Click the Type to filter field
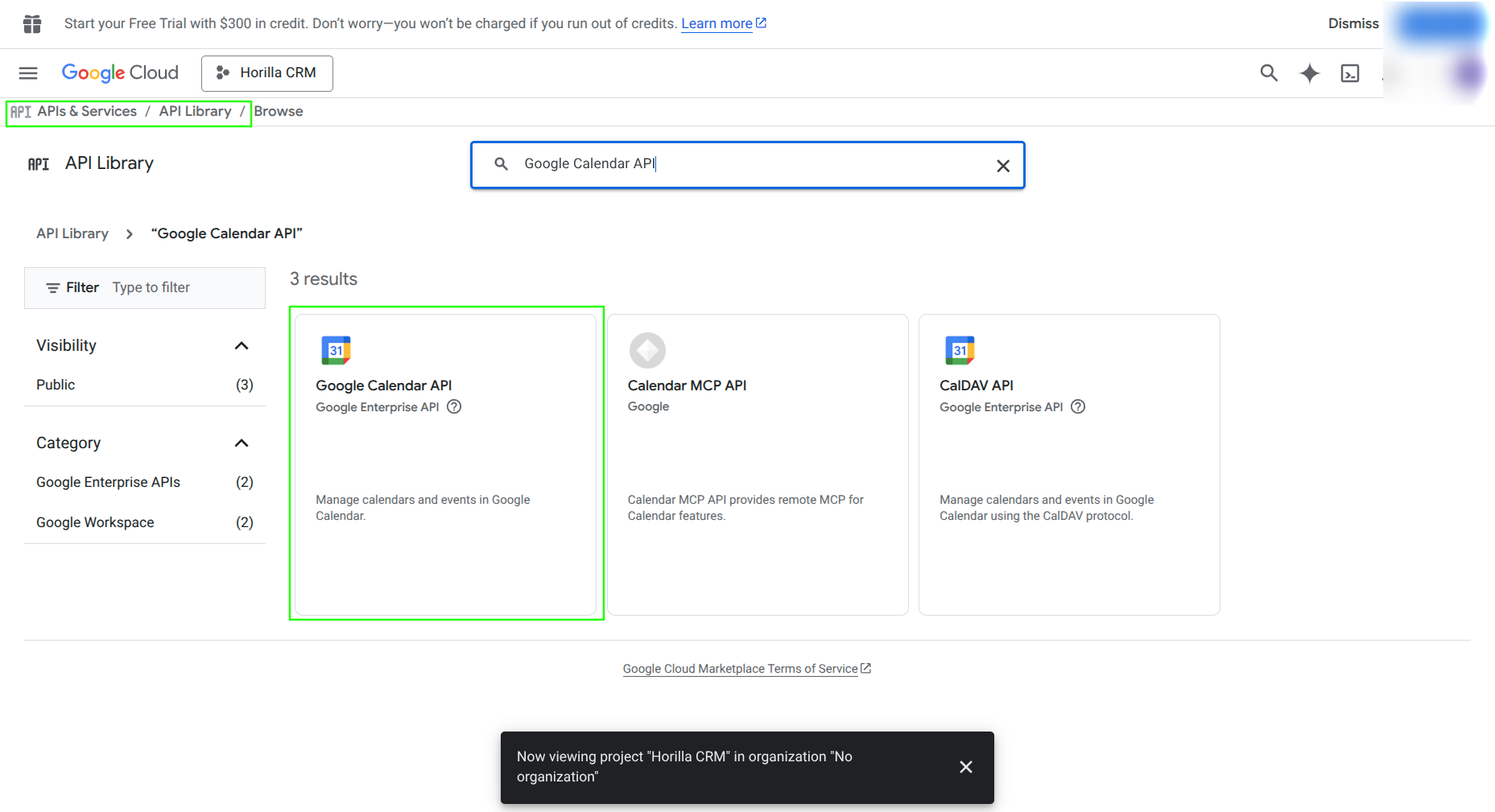Screen dimensions: 1495x812 coord(151,287)
